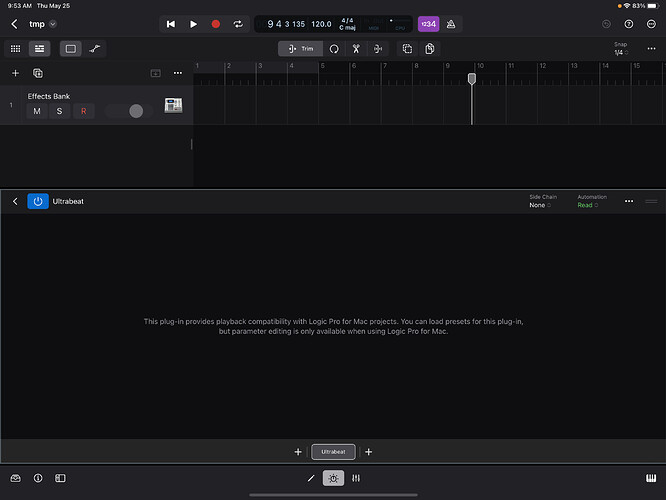This screenshot has width=666, height=500.
Task: Open the editor pencil icon
Action: (x=311, y=478)
